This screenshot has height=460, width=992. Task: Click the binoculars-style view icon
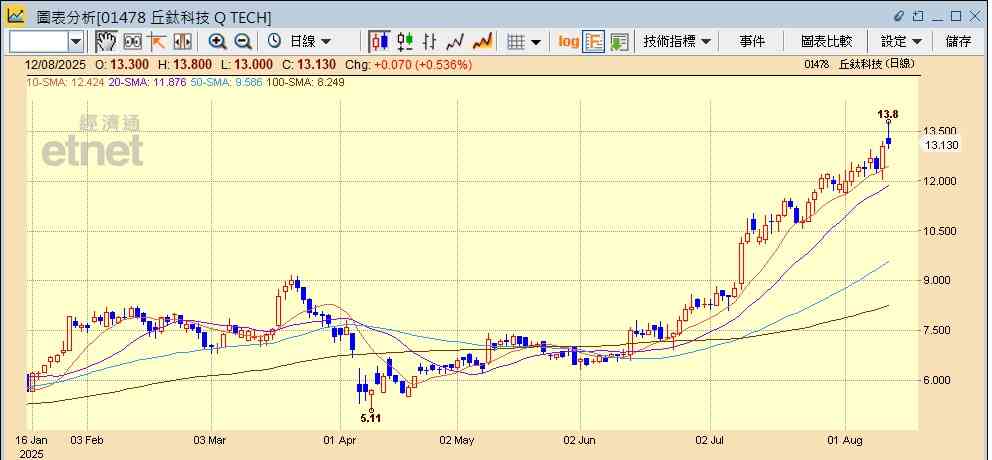132,42
